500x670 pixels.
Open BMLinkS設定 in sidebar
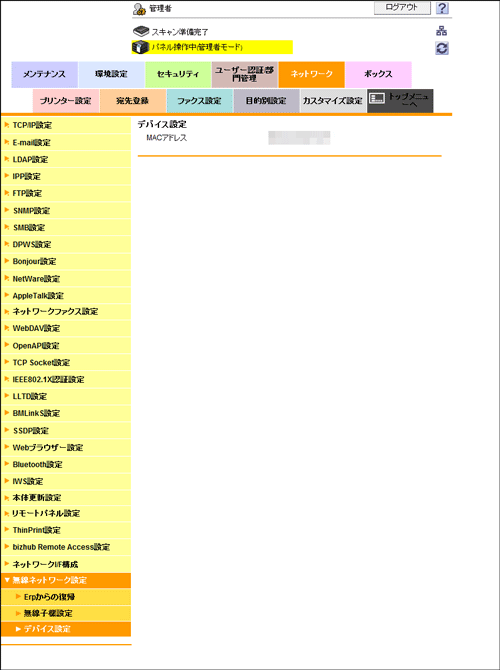pos(66,414)
